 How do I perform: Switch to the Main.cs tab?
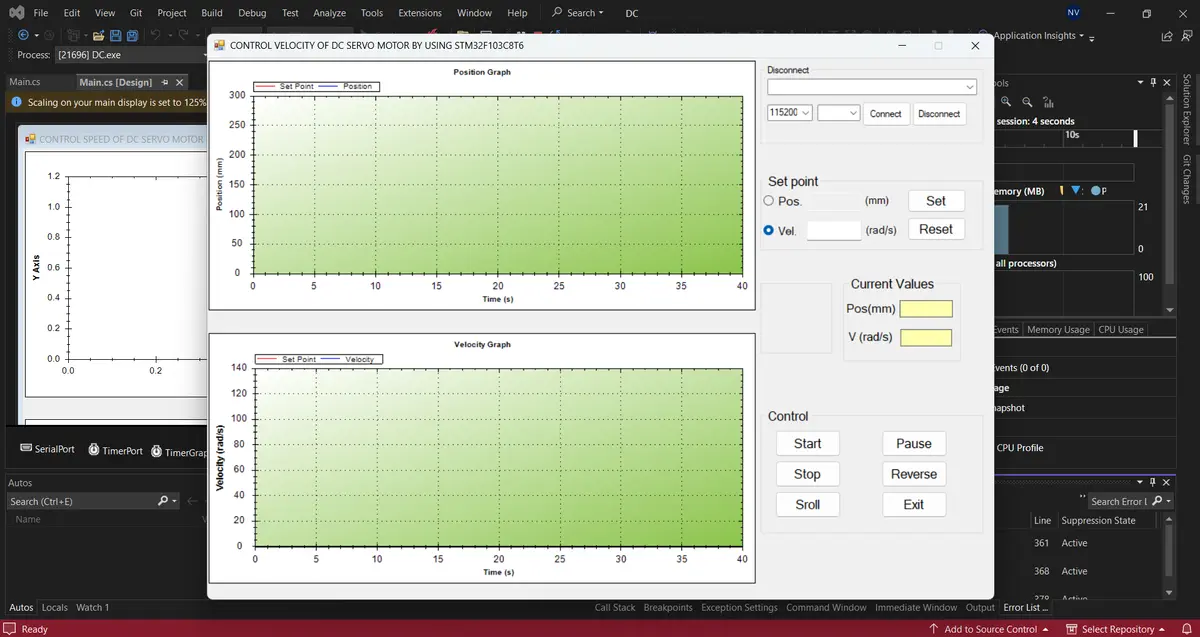(x=24, y=82)
